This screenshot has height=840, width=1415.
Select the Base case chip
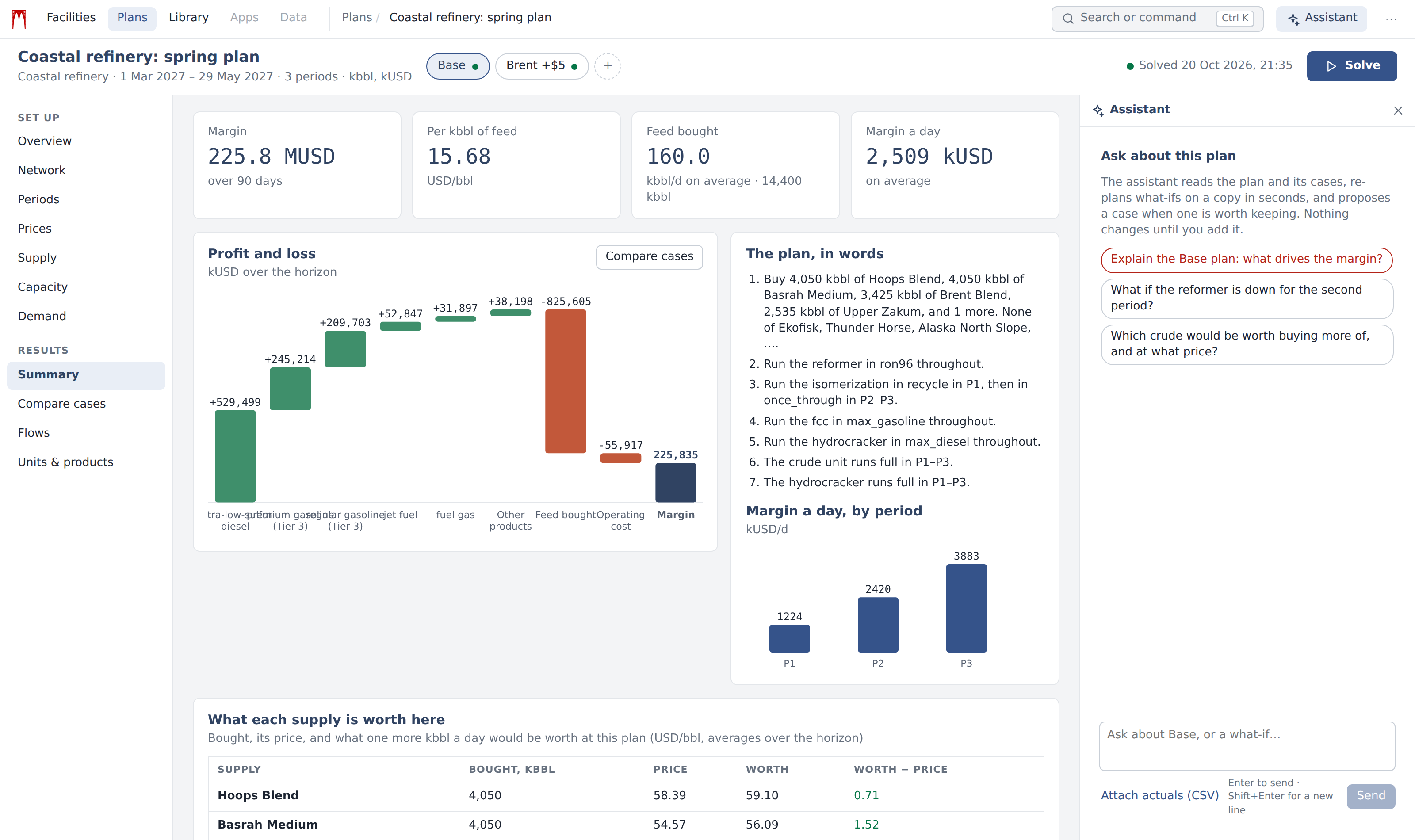tap(457, 66)
